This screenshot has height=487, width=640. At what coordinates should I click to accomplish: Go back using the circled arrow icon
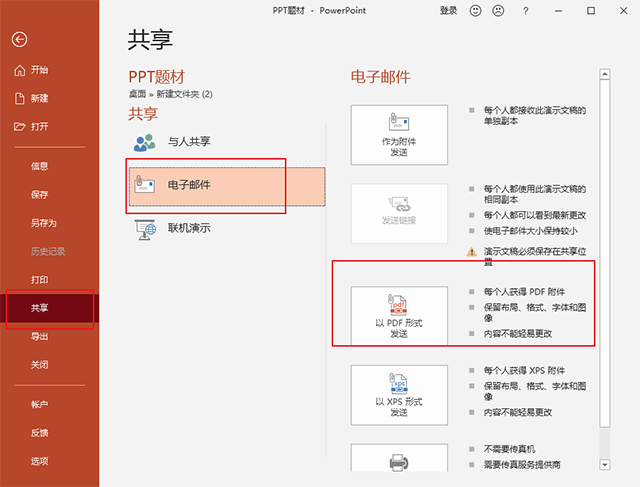pyautogui.click(x=20, y=40)
